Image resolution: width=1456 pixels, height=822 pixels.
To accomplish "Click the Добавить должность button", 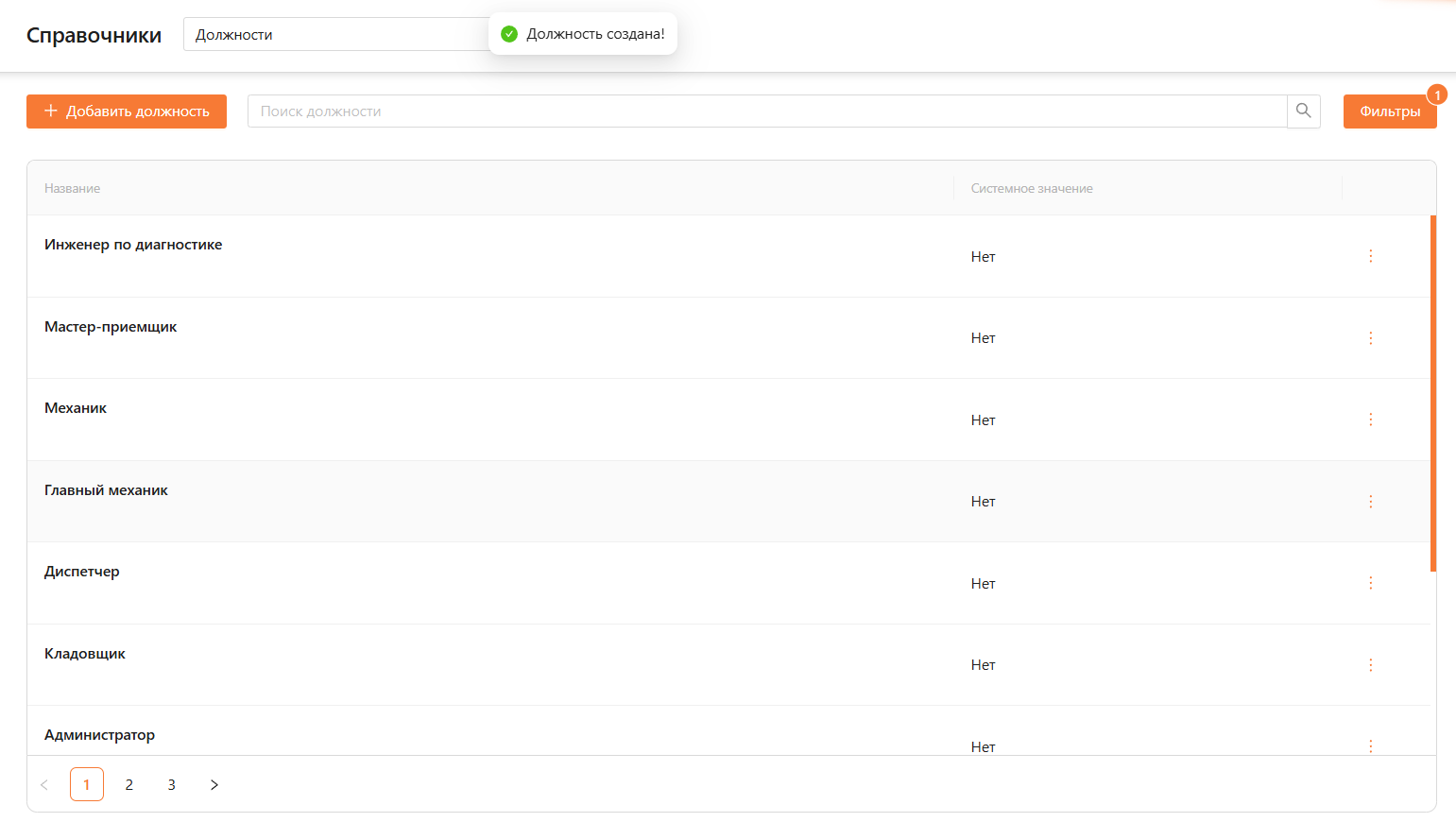I will (127, 111).
